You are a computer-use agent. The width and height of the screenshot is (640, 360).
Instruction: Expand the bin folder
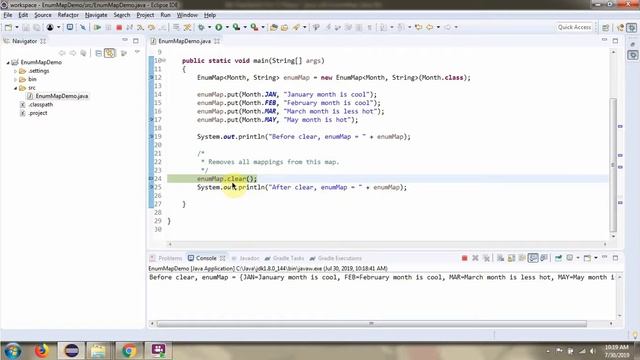click(x=16, y=80)
